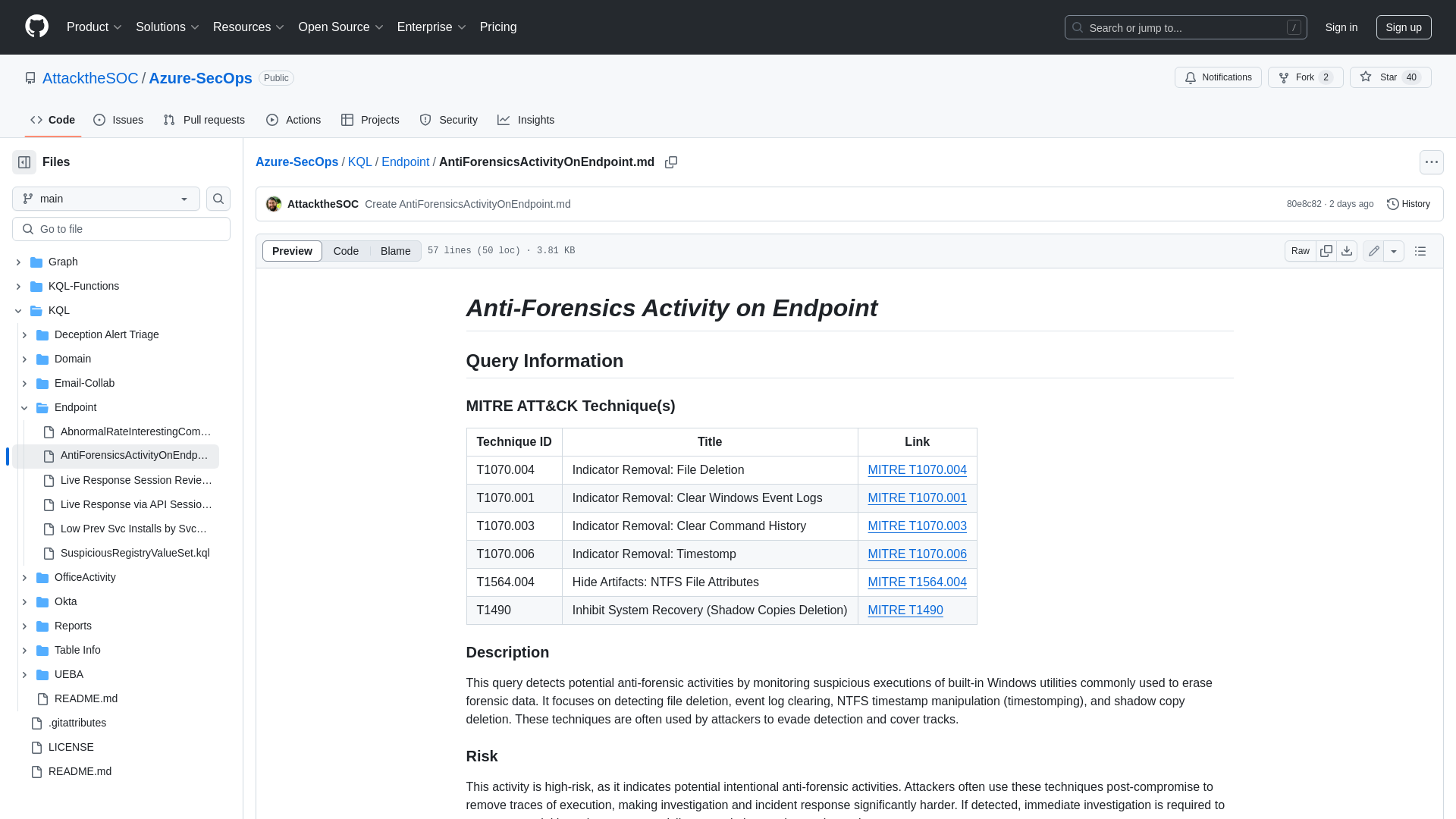This screenshot has width=1456, height=819.
Task: Edit this file with the pencil icon
Action: click(x=1373, y=251)
